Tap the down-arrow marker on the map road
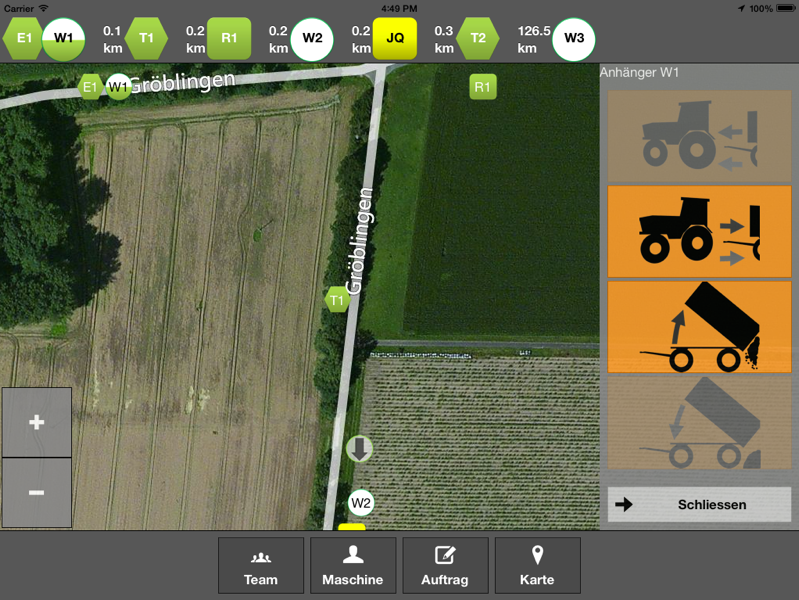The height and width of the screenshot is (600, 799). [359, 449]
